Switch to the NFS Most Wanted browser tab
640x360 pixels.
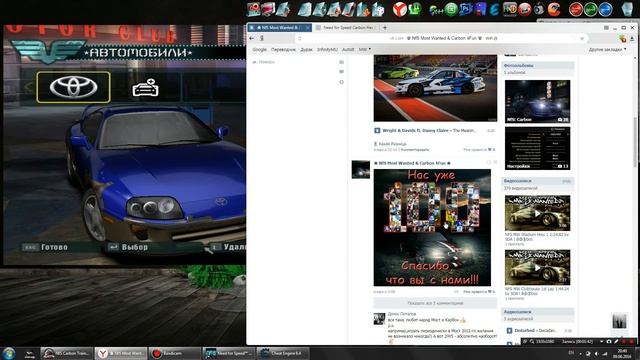pyautogui.click(x=280, y=27)
